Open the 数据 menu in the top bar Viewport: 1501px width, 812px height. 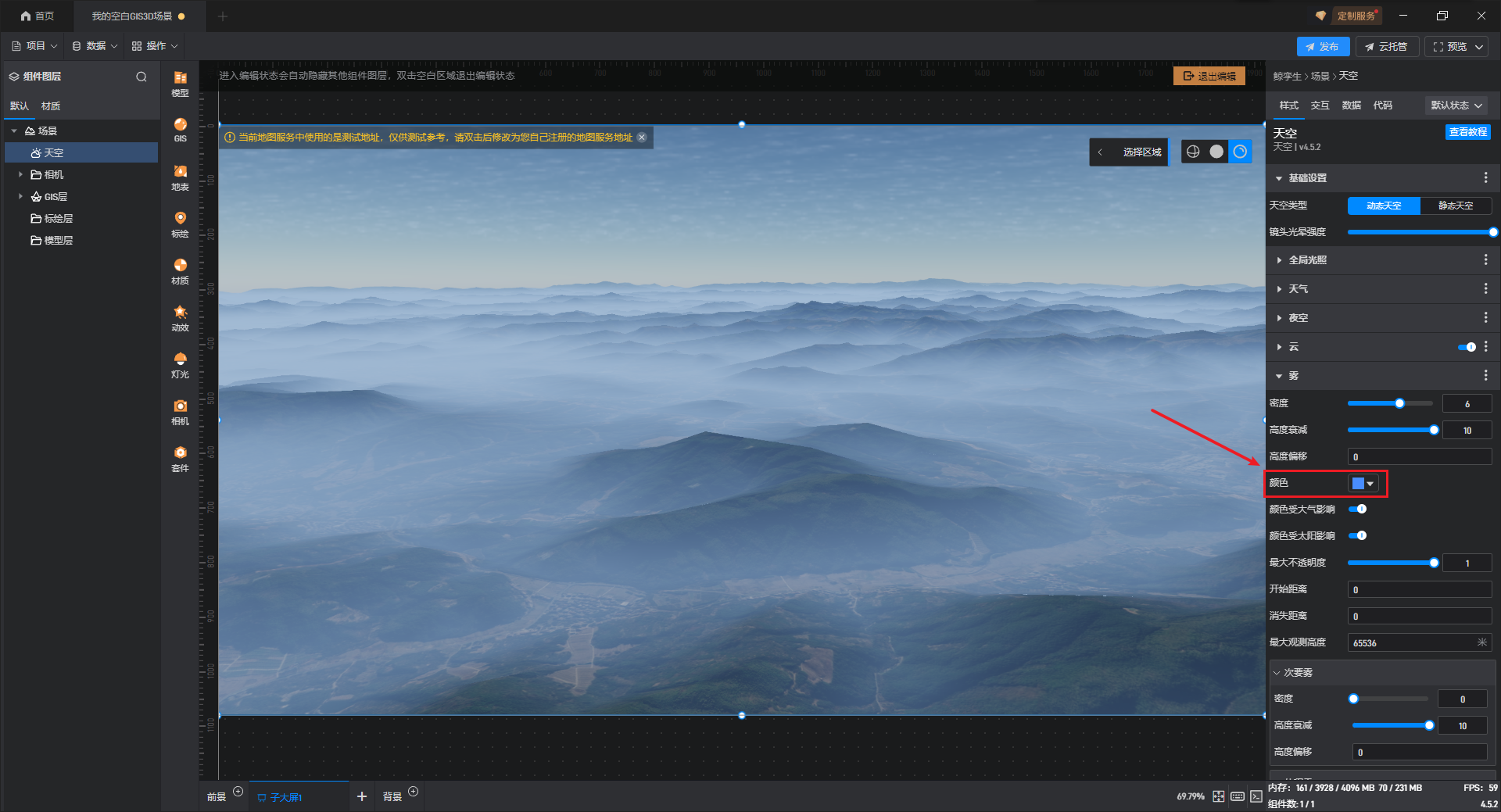click(95, 46)
